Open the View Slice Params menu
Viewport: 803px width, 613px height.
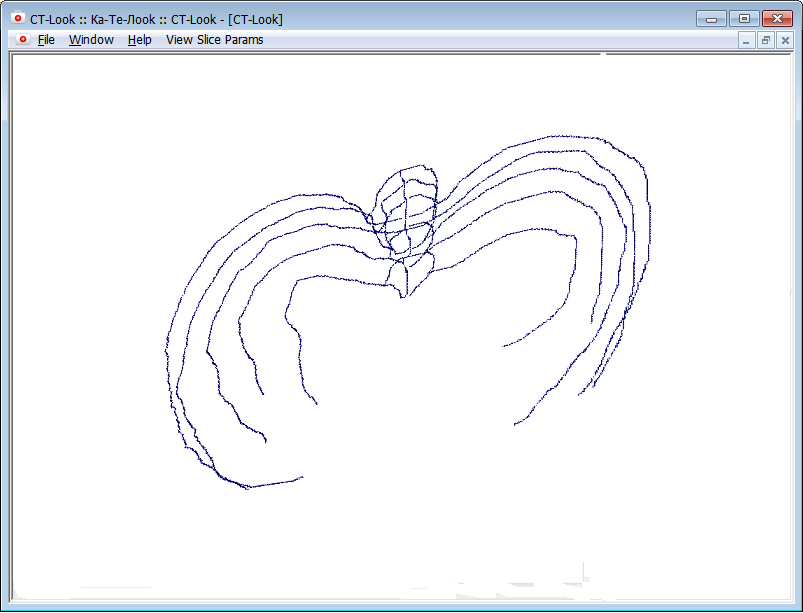[x=215, y=40]
